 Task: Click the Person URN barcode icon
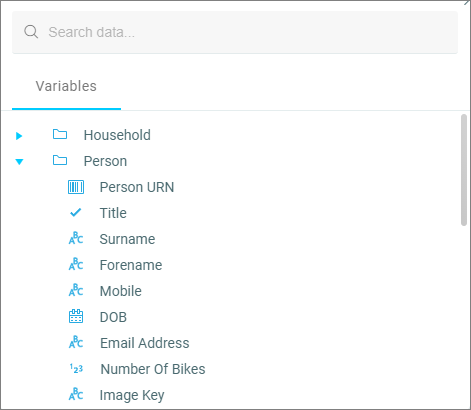pyautogui.click(x=76, y=187)
